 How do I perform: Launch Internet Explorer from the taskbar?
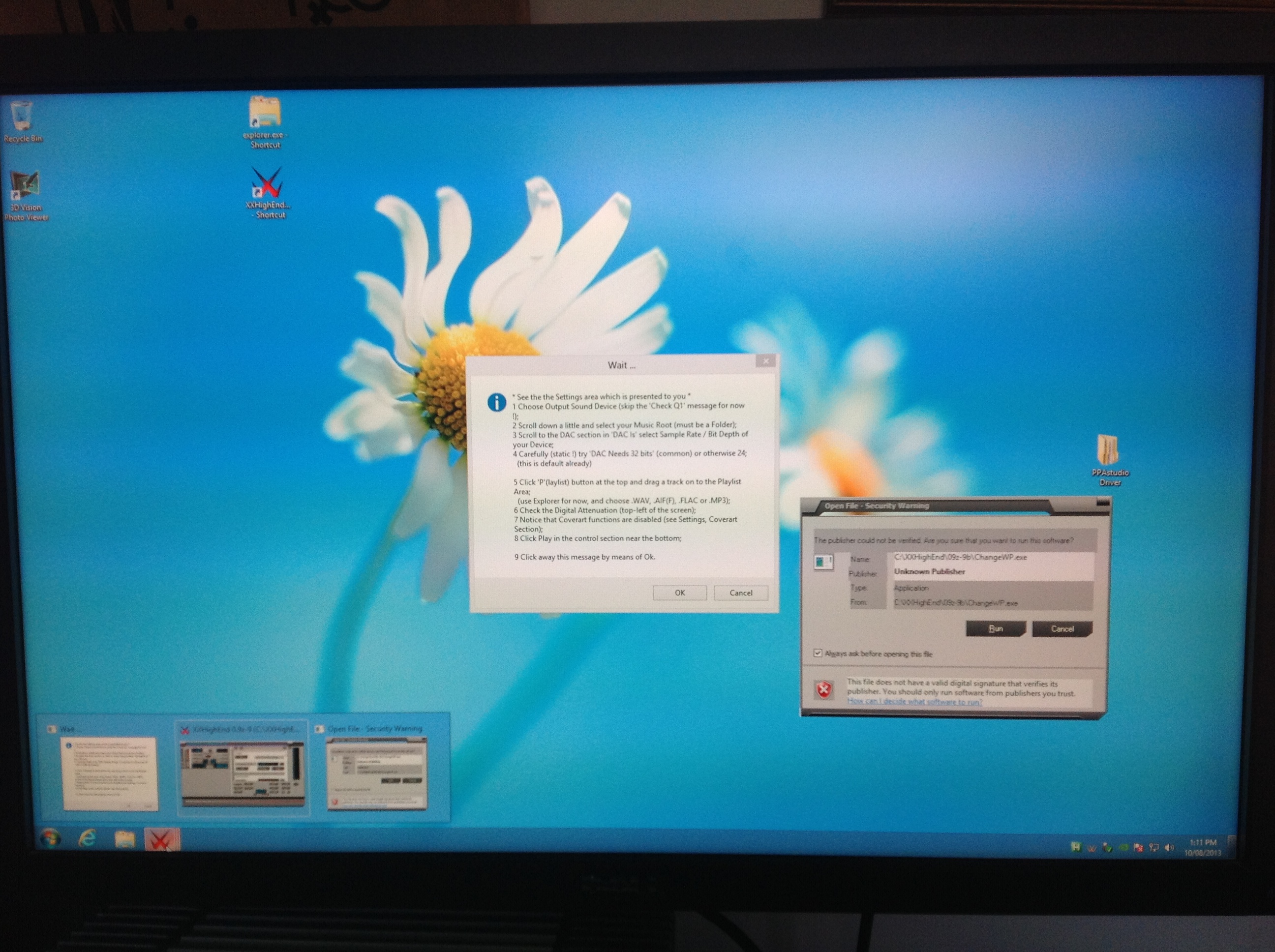[x=87, y=838]
